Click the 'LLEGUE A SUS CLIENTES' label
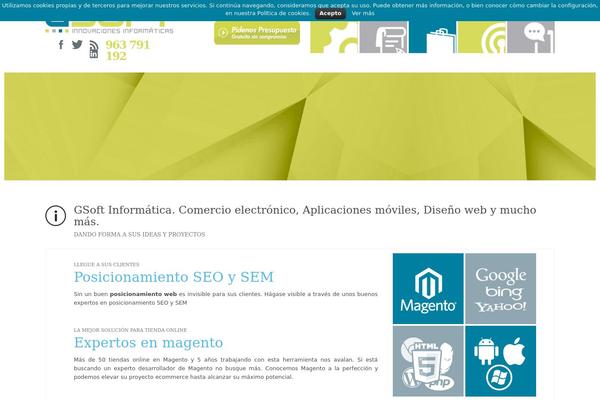 (x=106, y=264)
